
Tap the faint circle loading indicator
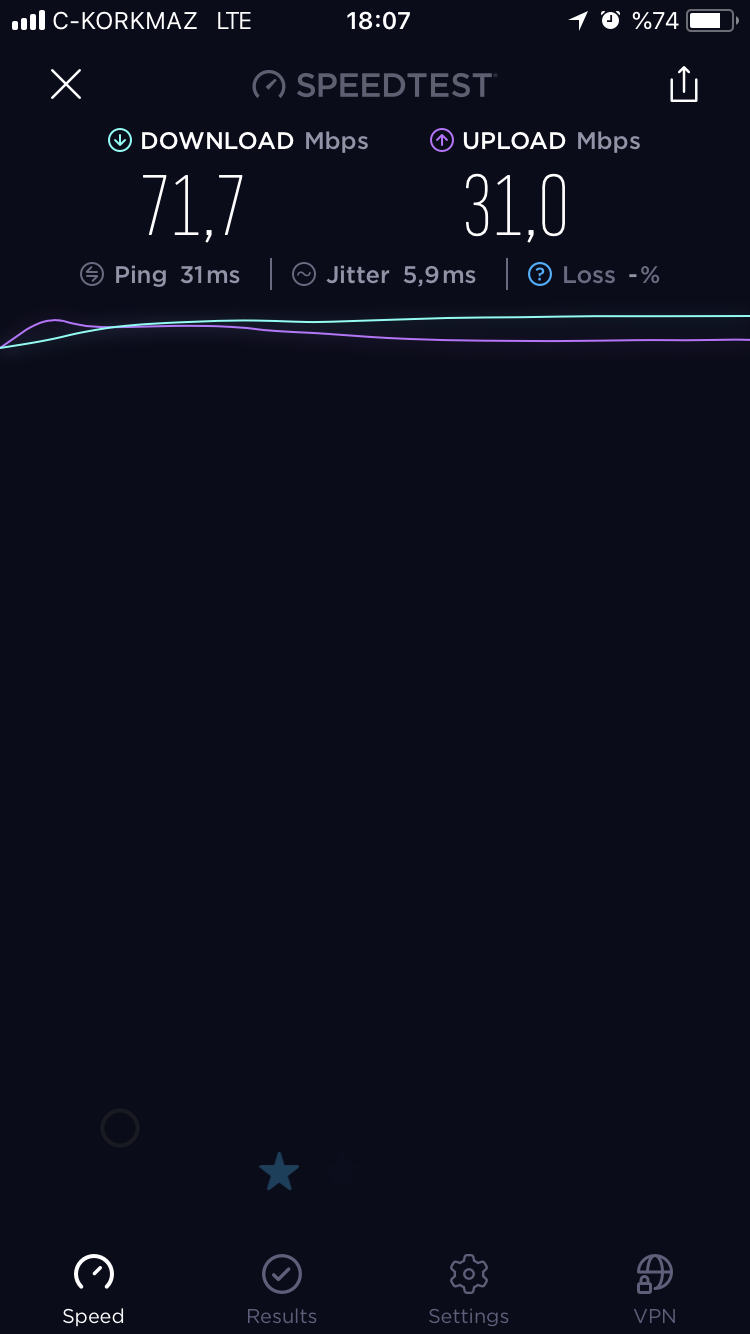(120, 1128)
